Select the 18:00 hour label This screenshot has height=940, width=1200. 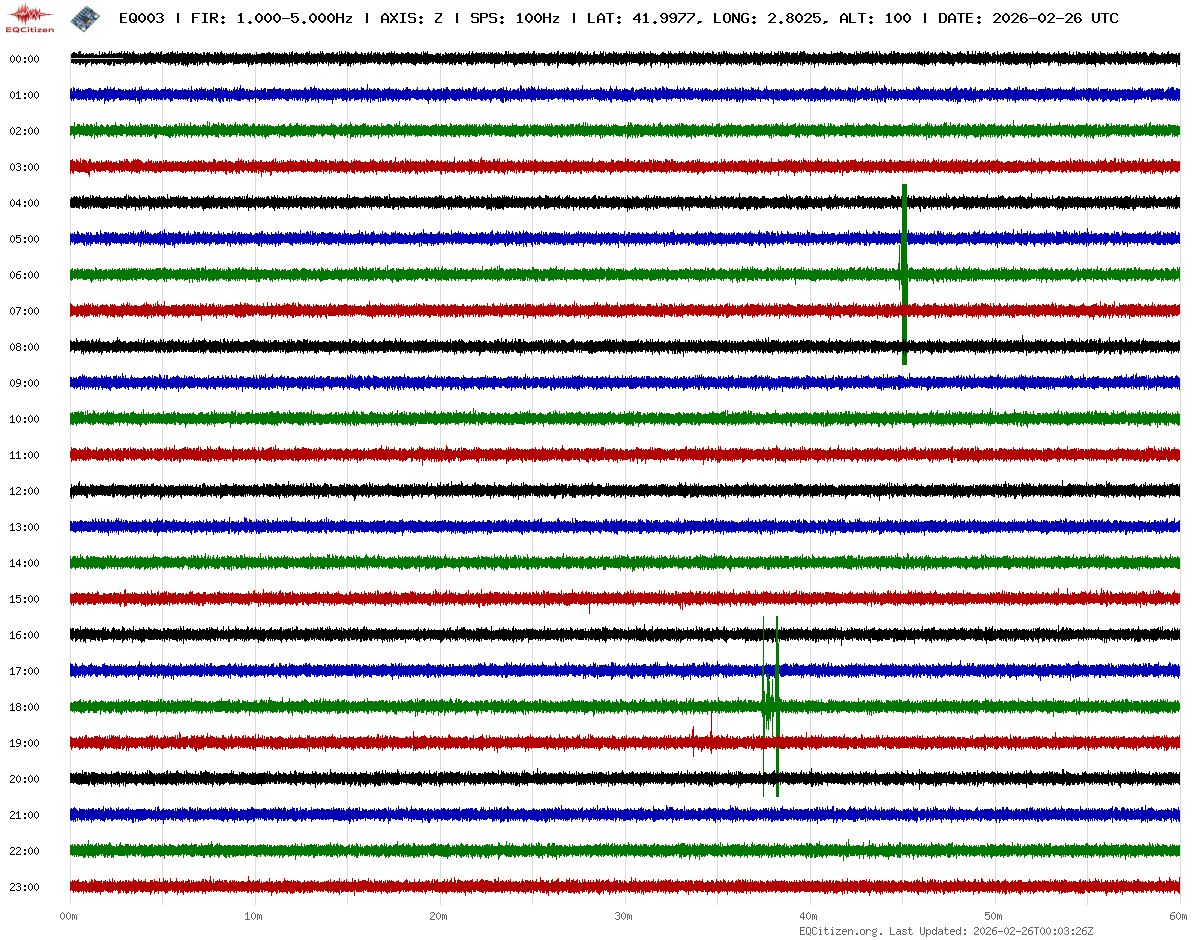pos(24,707)
